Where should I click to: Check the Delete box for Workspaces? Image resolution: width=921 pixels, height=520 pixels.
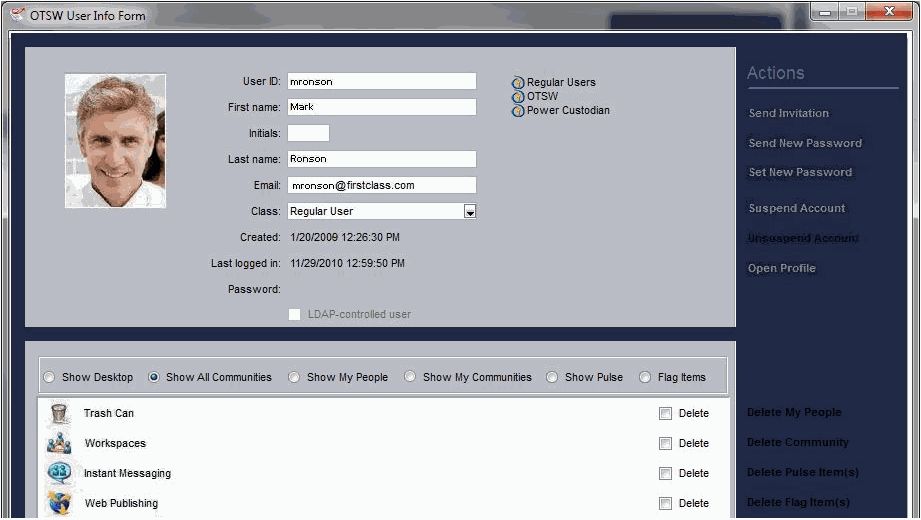tap(665, 444)
